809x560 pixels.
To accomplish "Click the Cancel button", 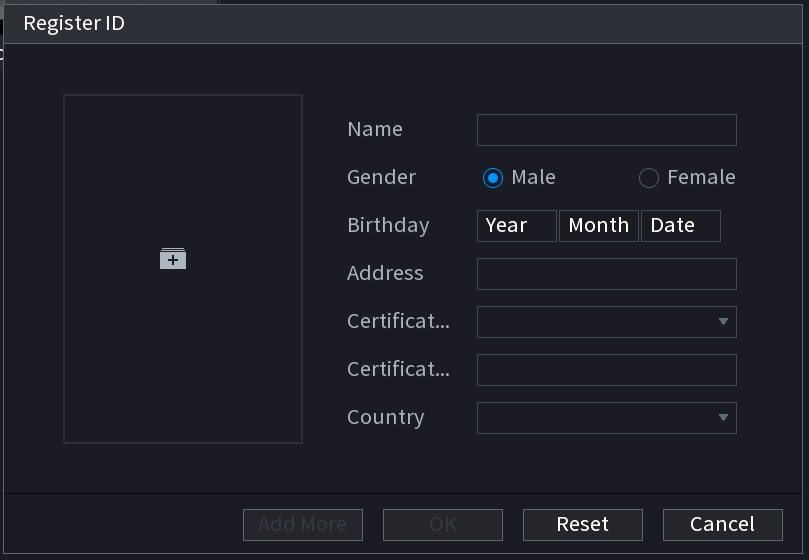I will 722,525.
